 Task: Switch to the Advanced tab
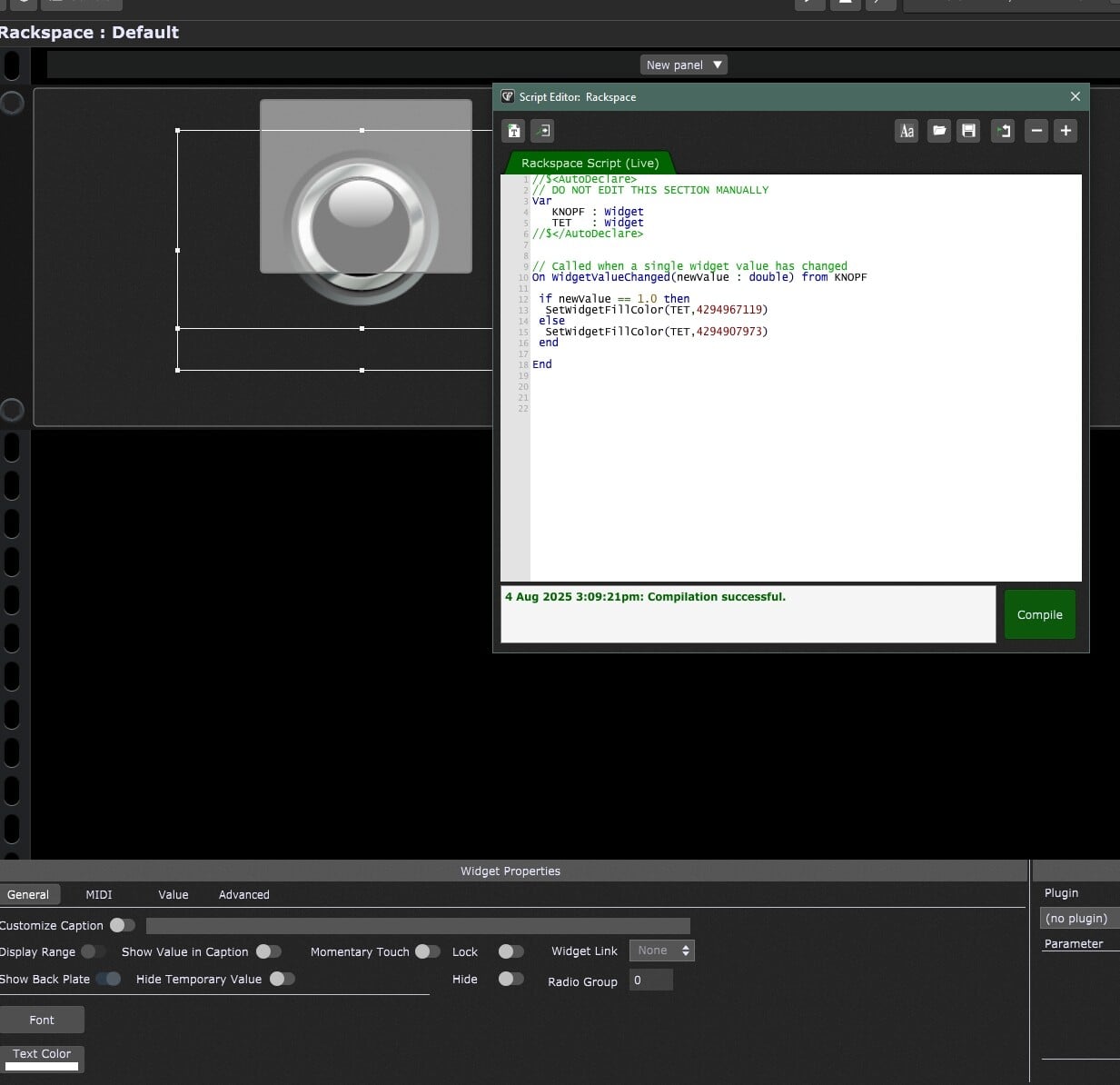244,895
